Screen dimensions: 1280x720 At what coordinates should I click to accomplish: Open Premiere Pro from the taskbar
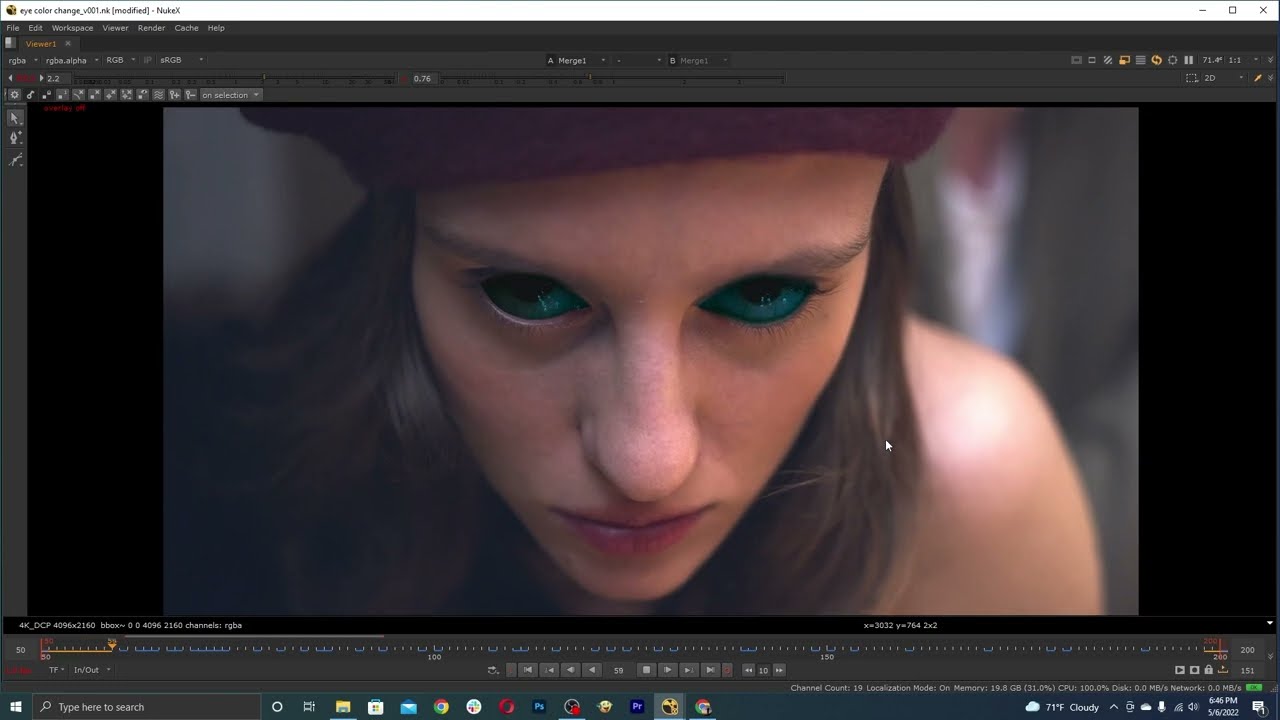tap(637, 707)
